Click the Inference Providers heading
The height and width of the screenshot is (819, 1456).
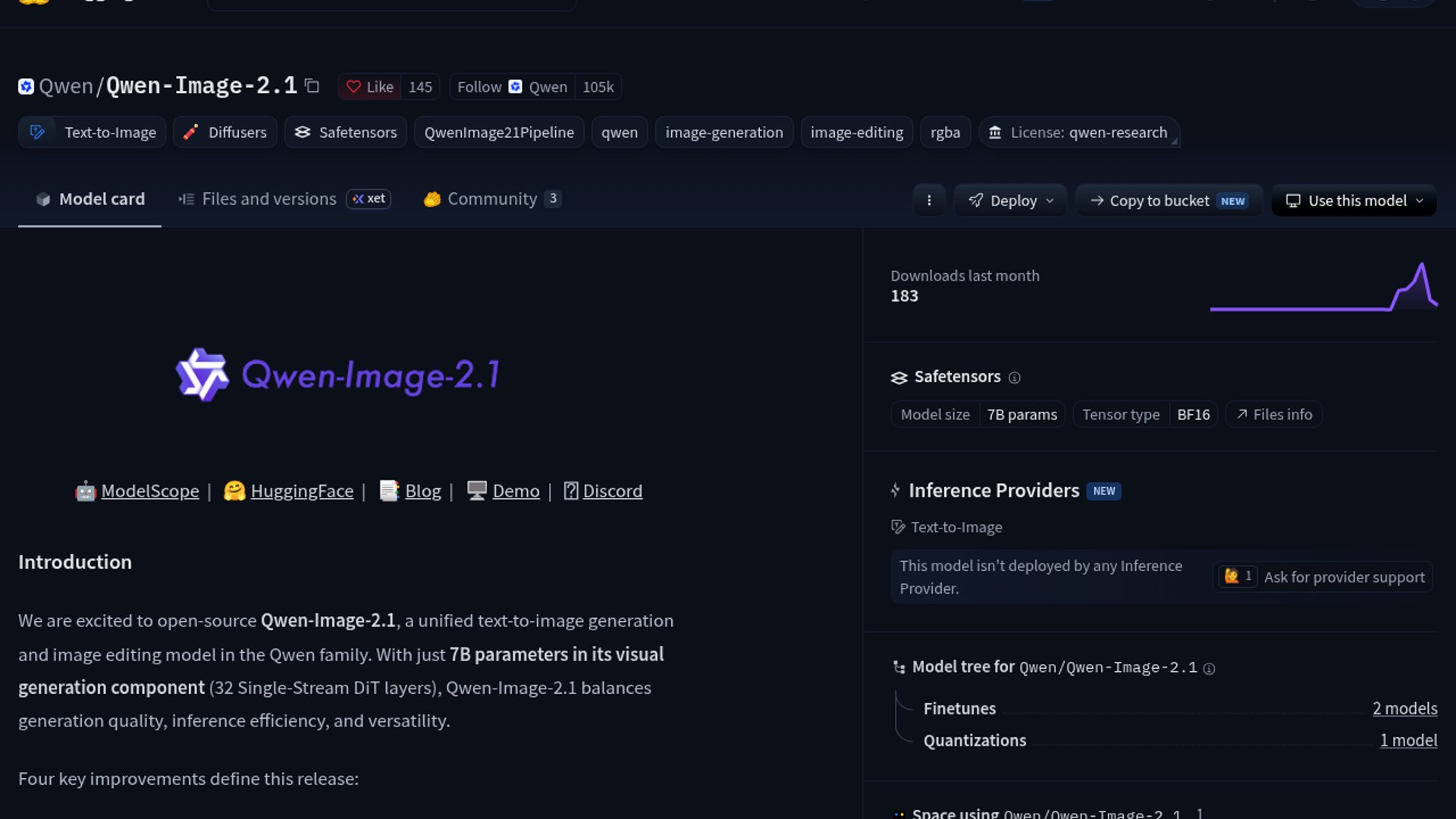point(993,491)
